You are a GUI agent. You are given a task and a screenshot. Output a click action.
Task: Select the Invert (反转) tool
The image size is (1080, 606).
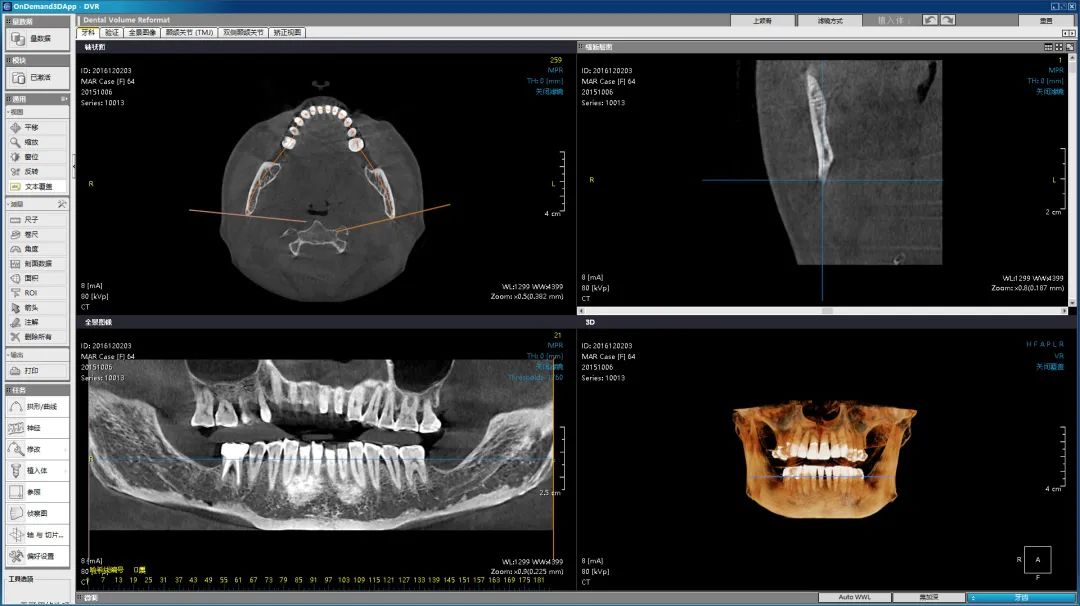(x=37, y=171)
